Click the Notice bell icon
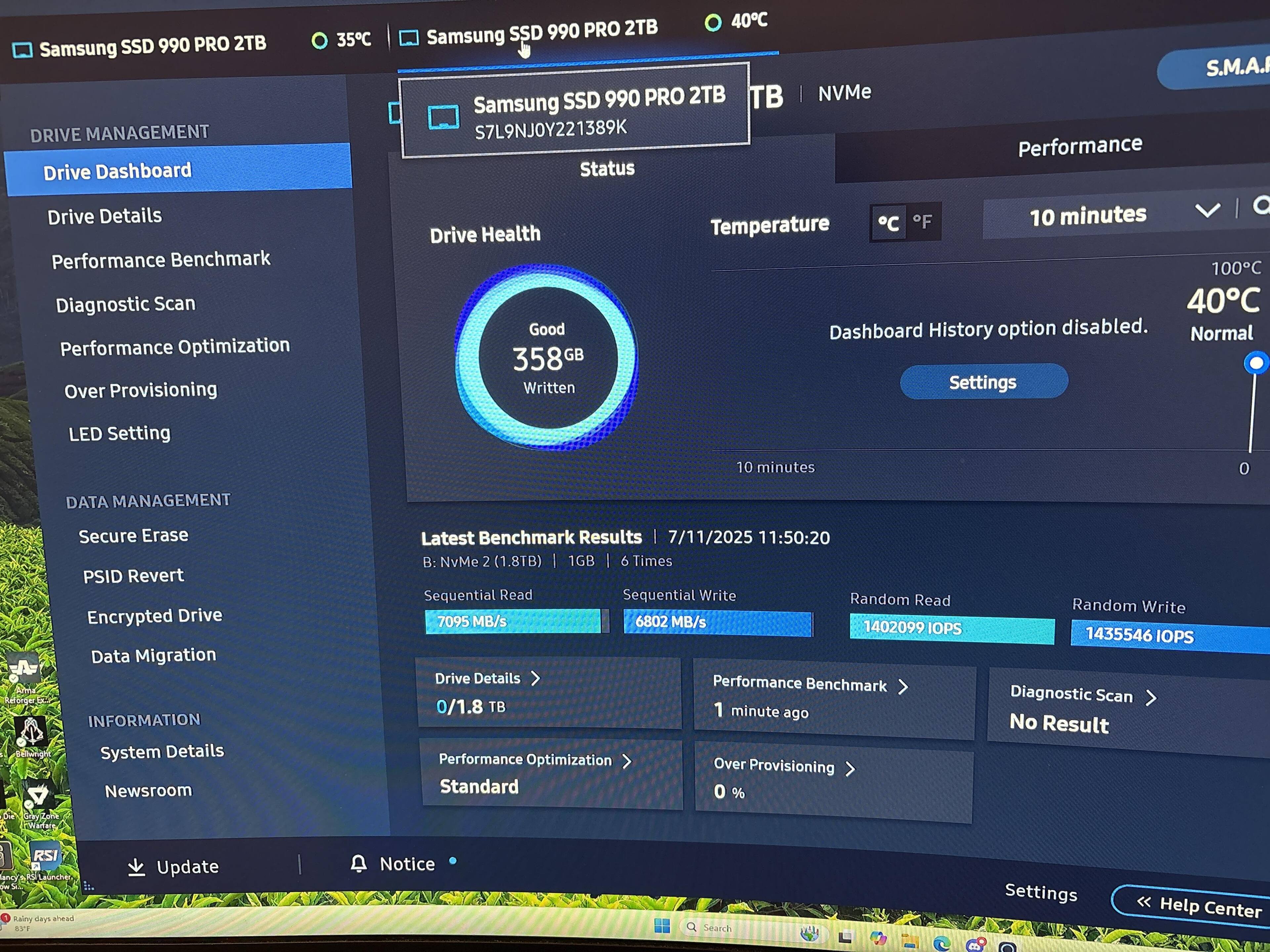This screenshot has height=952, width=1270. (359, 863)
